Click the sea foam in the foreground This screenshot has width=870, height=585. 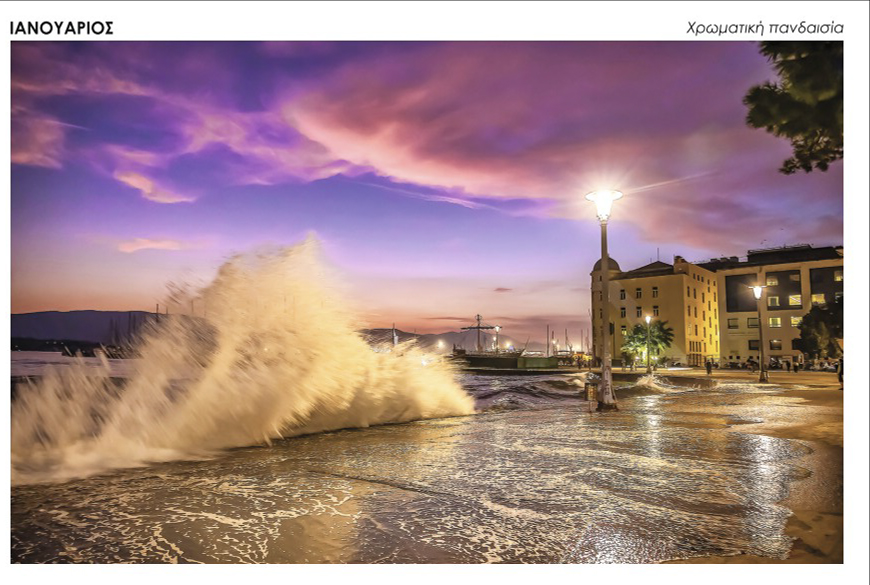[300, 510]
